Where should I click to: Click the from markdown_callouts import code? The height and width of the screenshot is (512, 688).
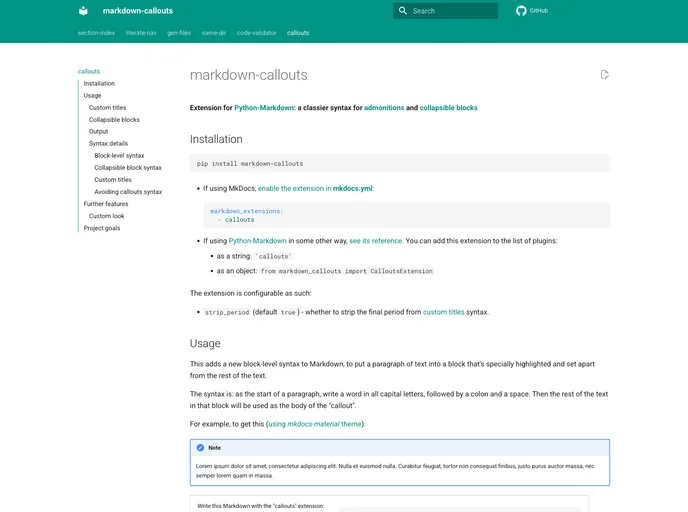347,271
